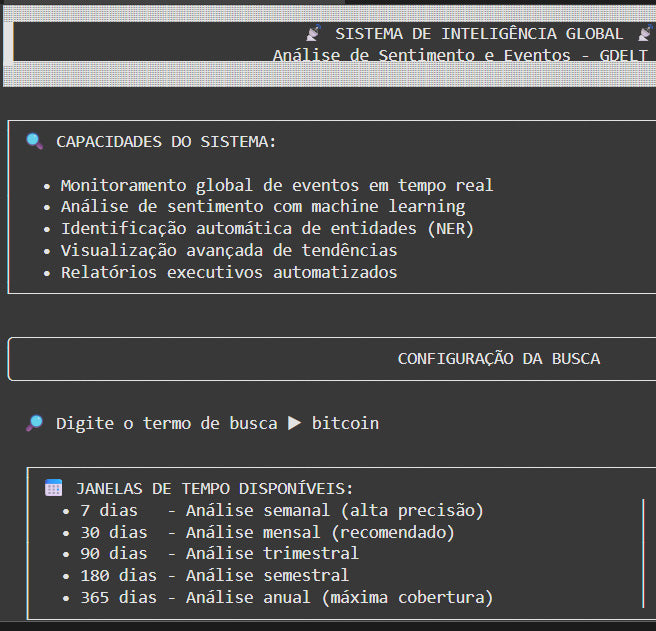The width and height of the screenshot is (656, 631).
Task: Click the 365 dias Análise anual line
Action: click(x=287, y=597)
